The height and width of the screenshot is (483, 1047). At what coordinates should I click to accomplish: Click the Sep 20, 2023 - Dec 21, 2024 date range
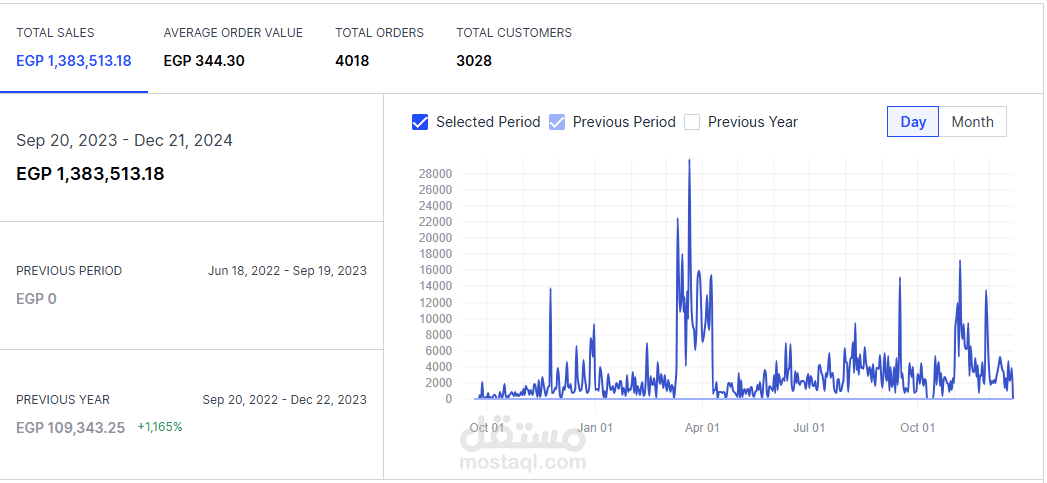pos(124,141)
